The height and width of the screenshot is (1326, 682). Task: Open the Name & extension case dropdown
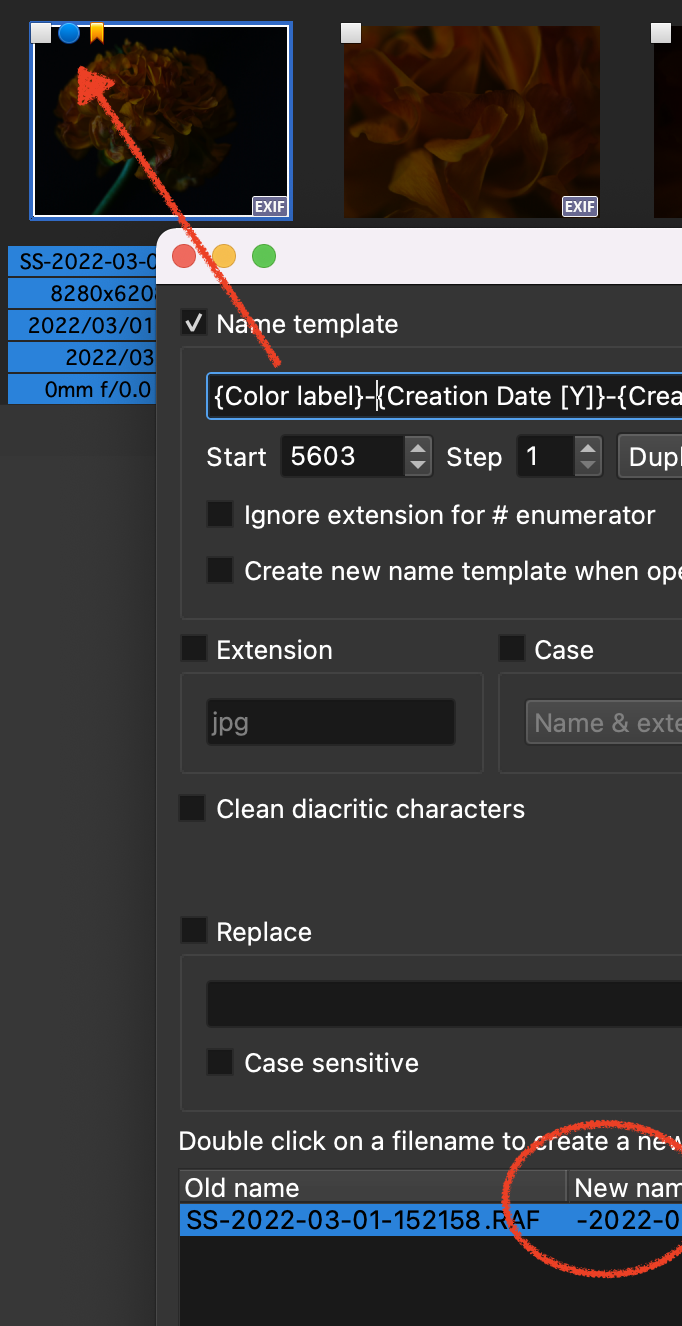(x=603, y=723)
